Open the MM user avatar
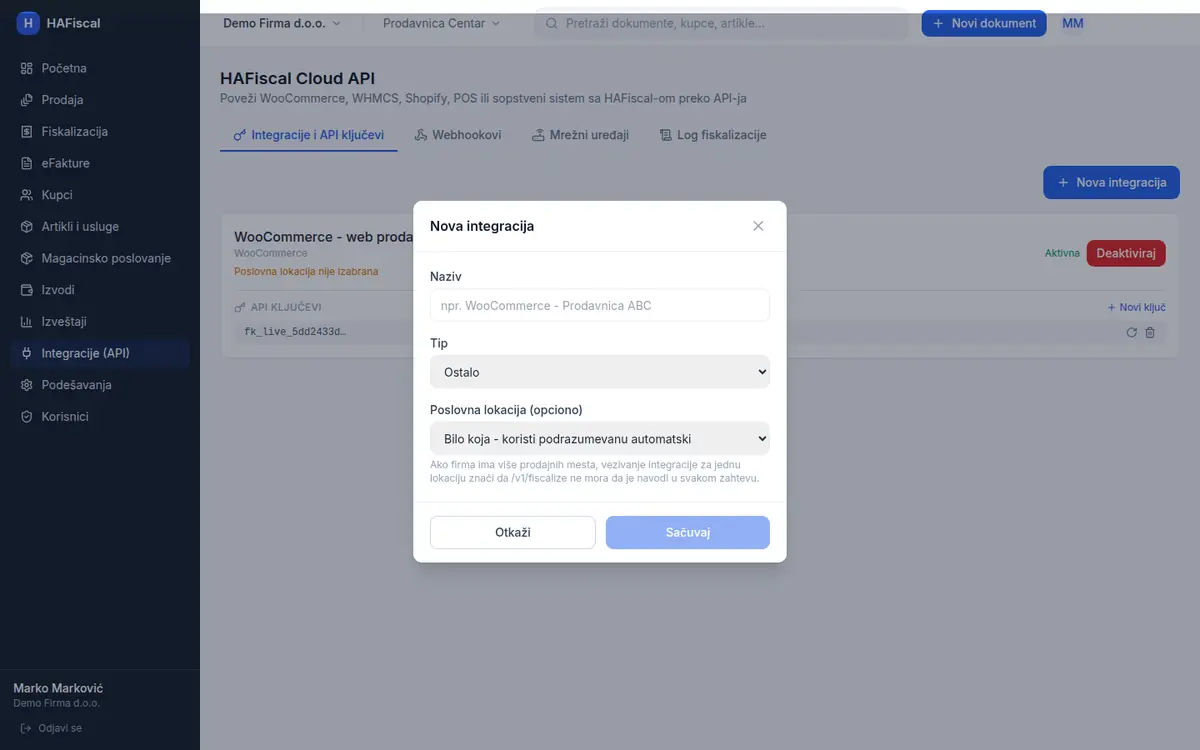 [x=1073, y=23]
